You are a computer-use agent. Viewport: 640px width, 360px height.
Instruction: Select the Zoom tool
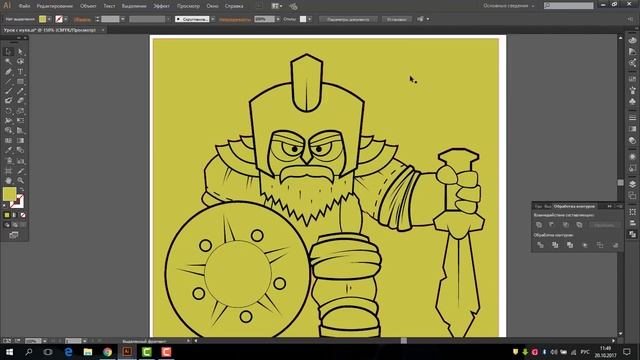pos(20,180)
